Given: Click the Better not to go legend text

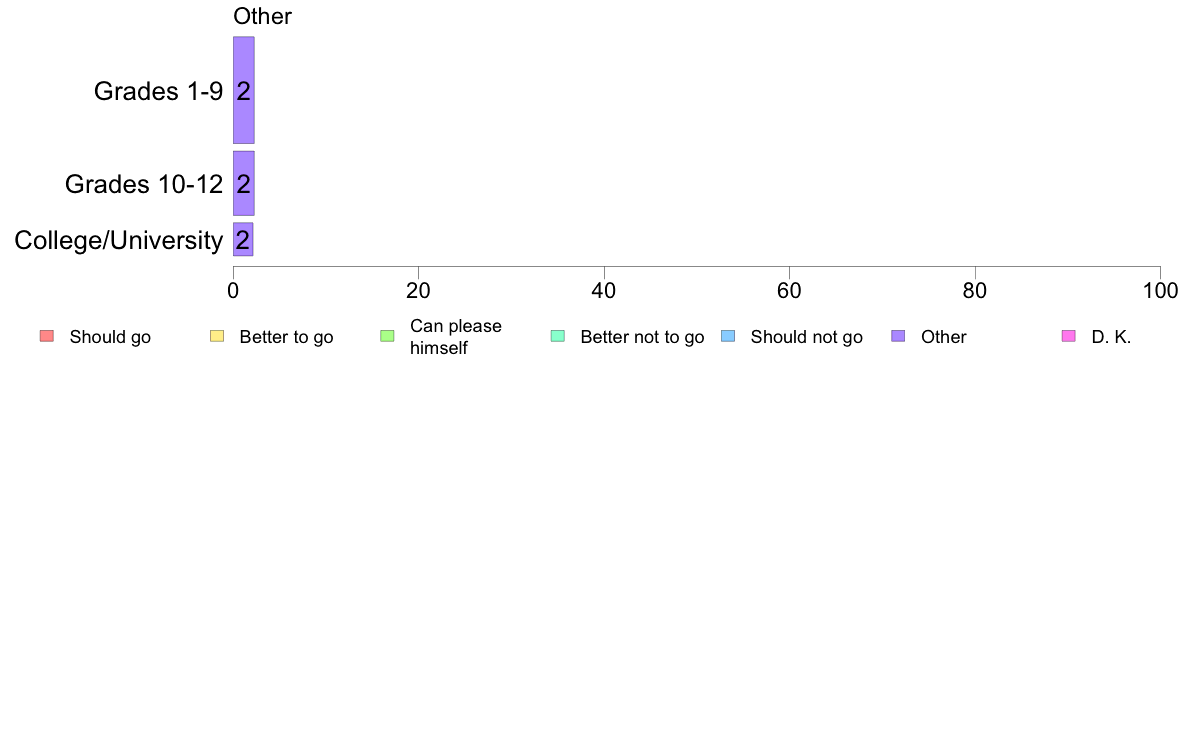Looking at the screenshot, I should pos(642,337).
